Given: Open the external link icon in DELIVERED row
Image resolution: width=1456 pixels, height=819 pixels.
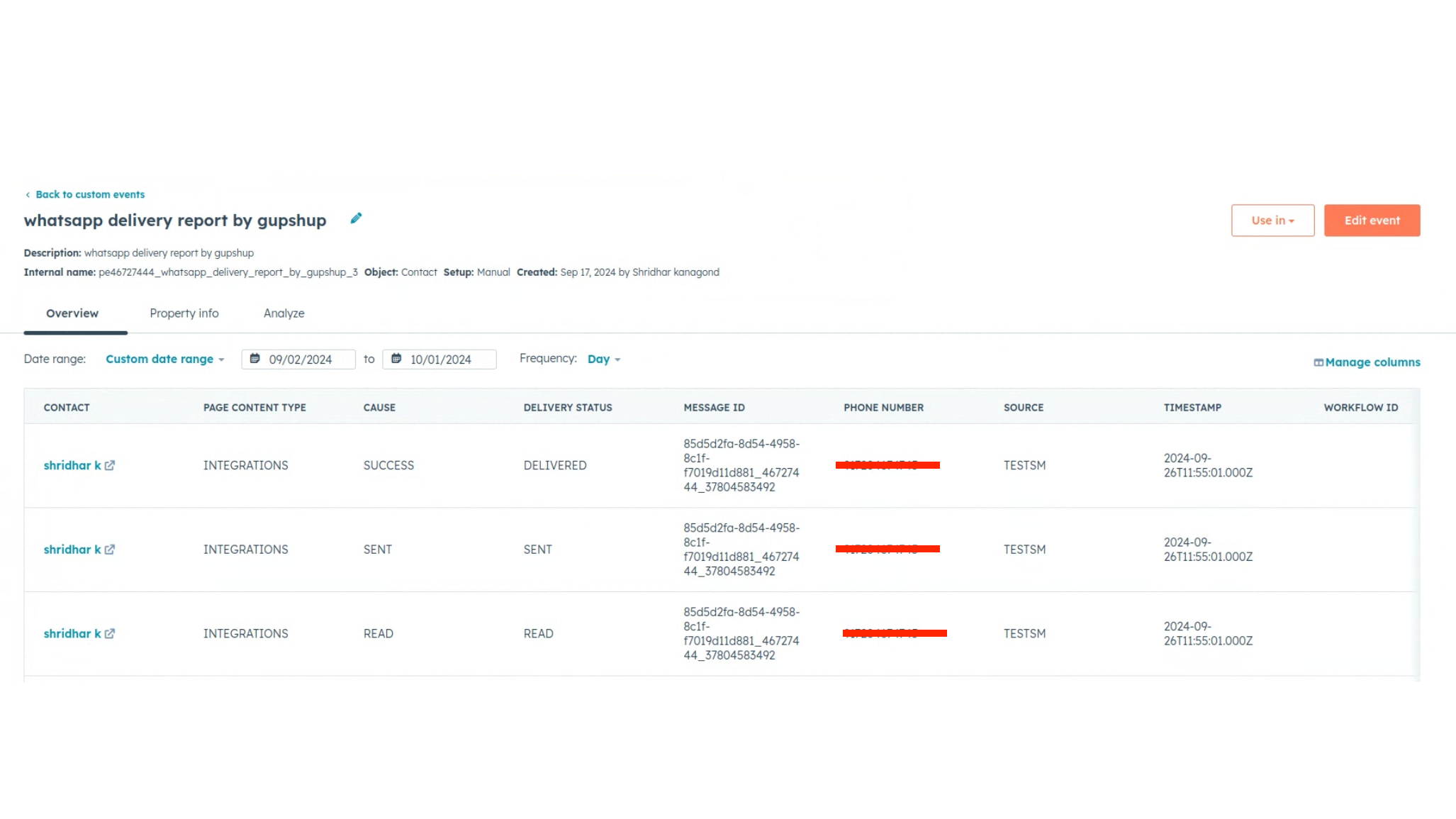Looking at the screenshot, I should click(x=110, y=466).
